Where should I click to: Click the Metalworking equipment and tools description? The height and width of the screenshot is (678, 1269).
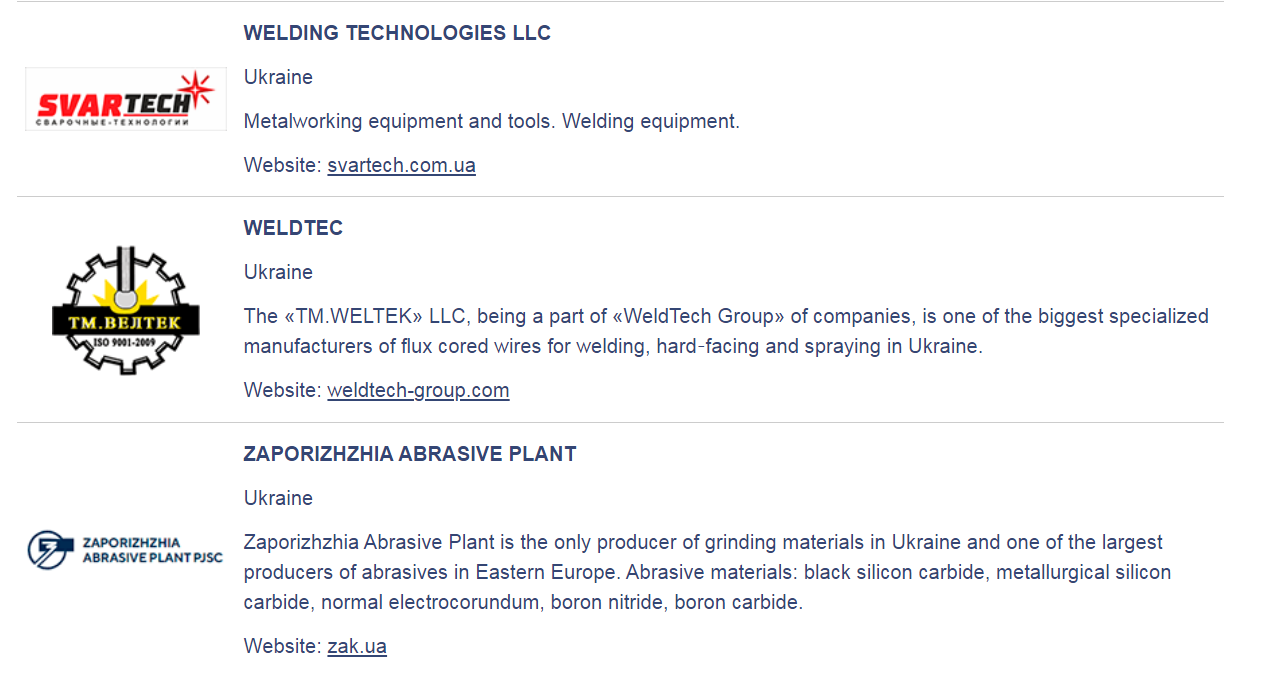491,121
